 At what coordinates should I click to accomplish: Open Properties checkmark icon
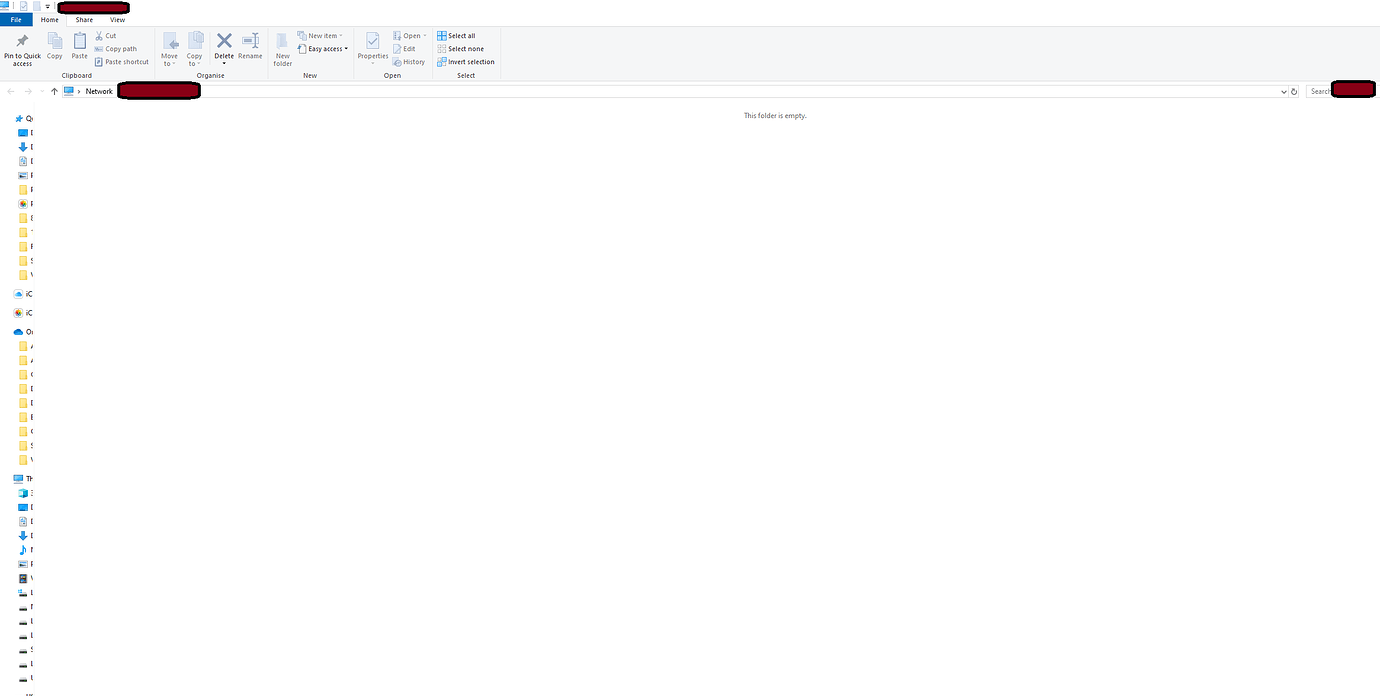tap(373, 41)
